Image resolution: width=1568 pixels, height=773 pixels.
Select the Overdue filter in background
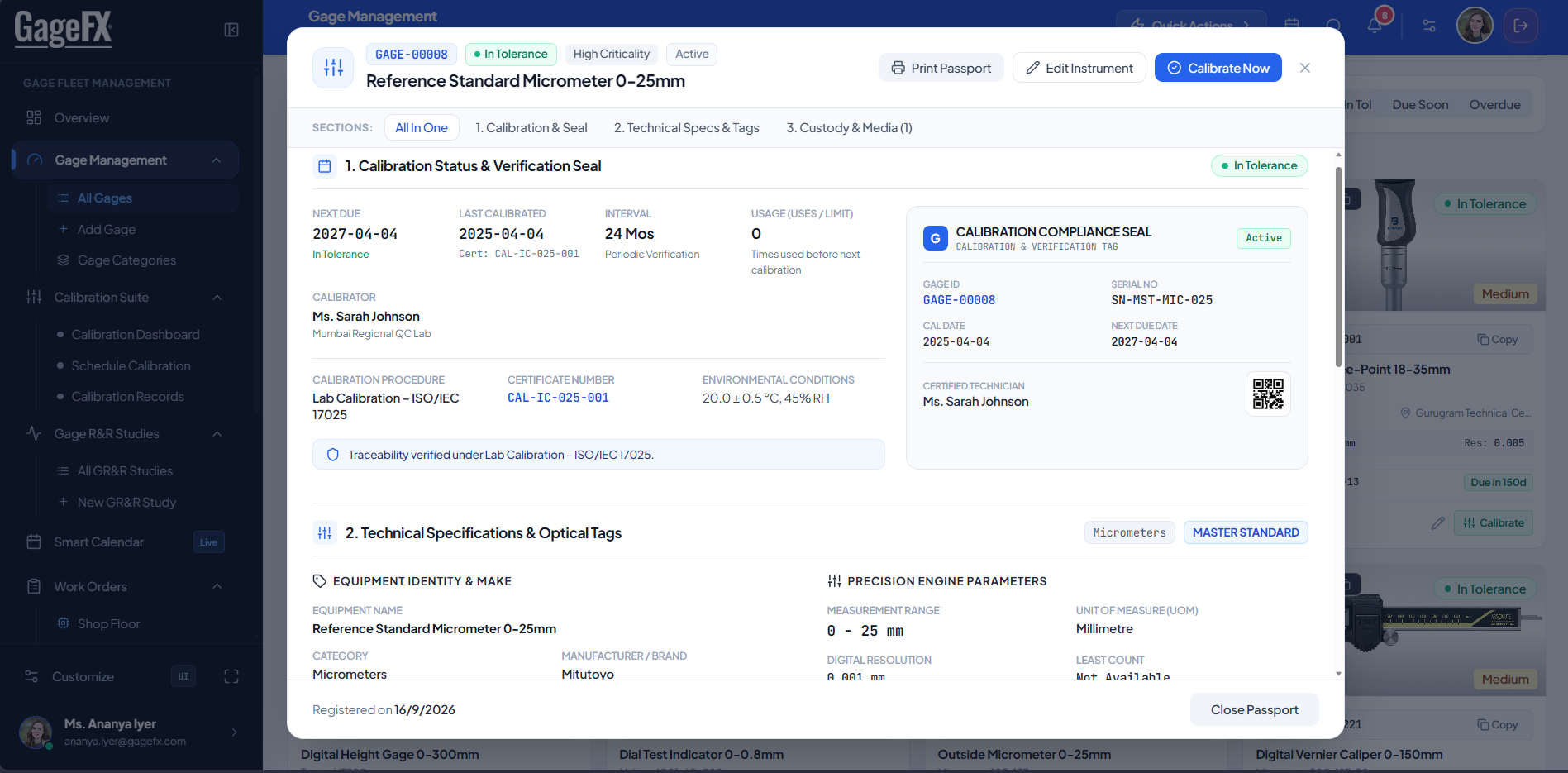[1494, 105]
